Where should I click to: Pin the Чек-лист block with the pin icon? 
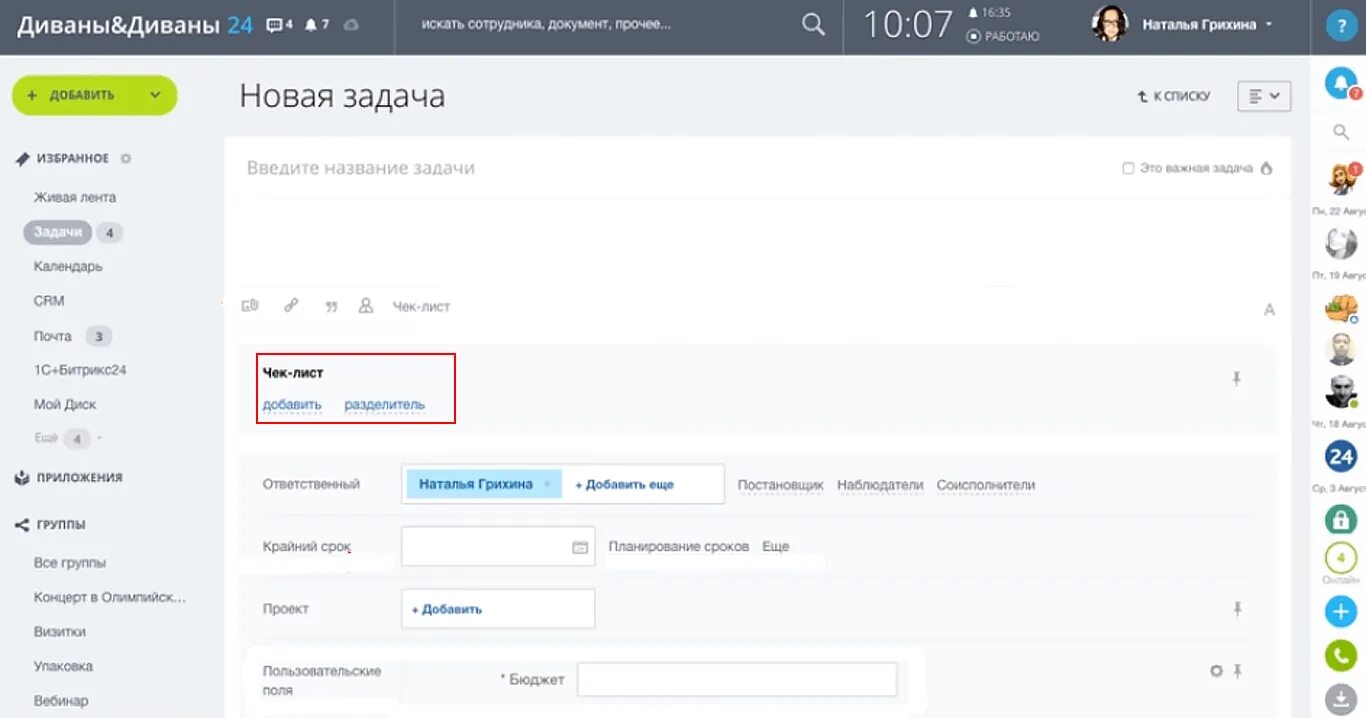click(1237, 379)
